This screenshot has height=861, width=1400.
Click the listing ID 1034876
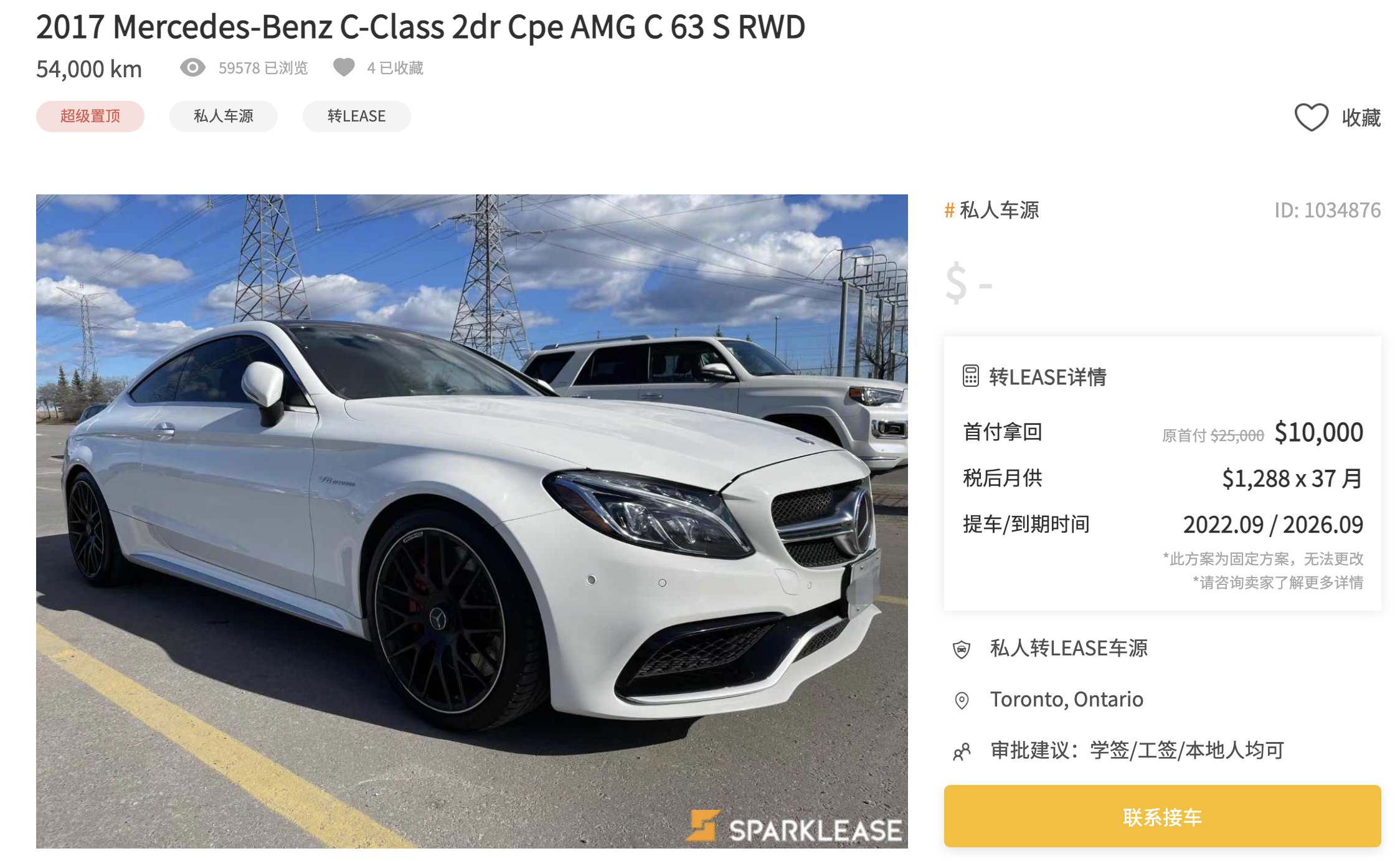point(1327,211)
